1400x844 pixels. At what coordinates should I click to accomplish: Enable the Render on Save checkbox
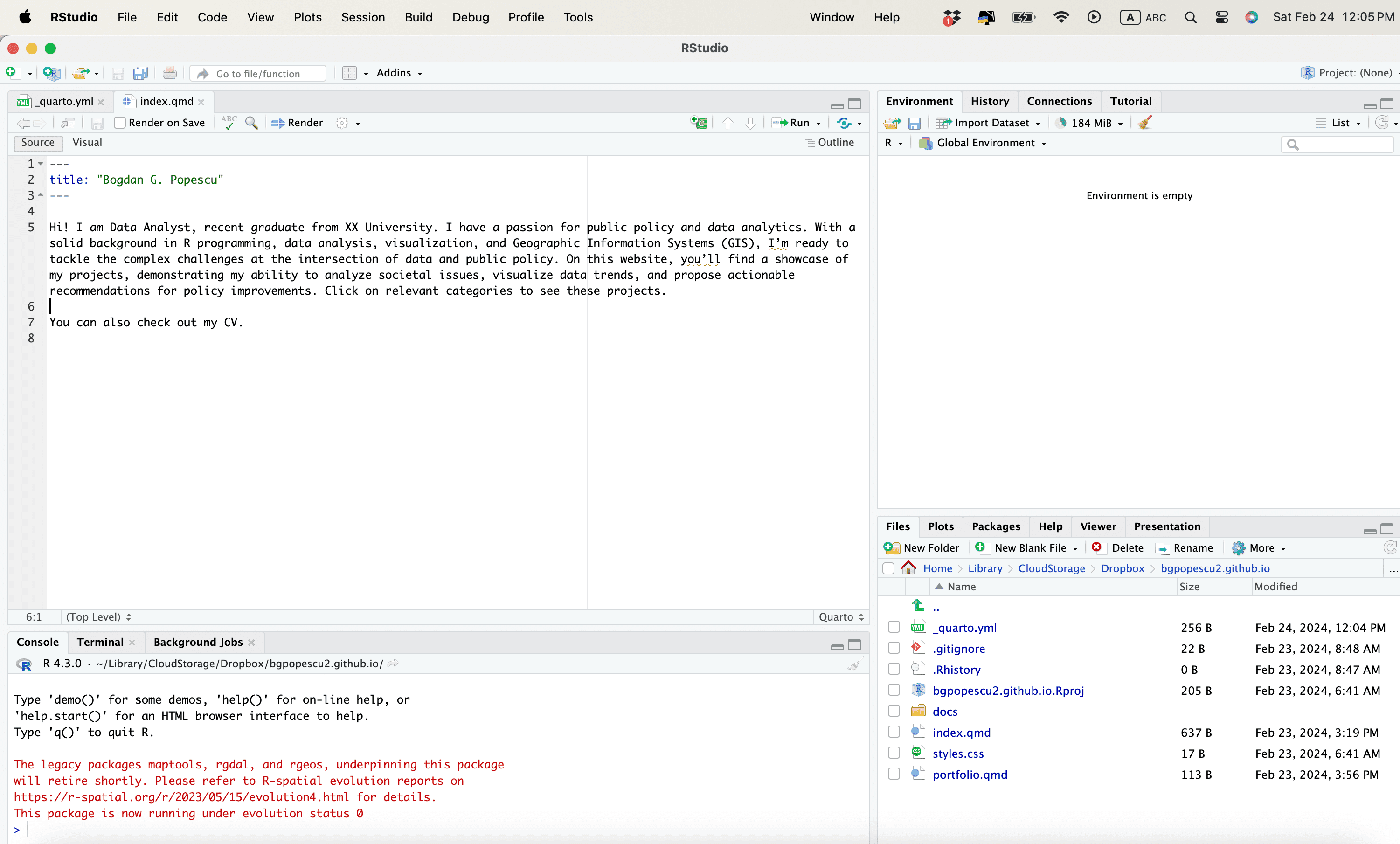pos(120,123)
